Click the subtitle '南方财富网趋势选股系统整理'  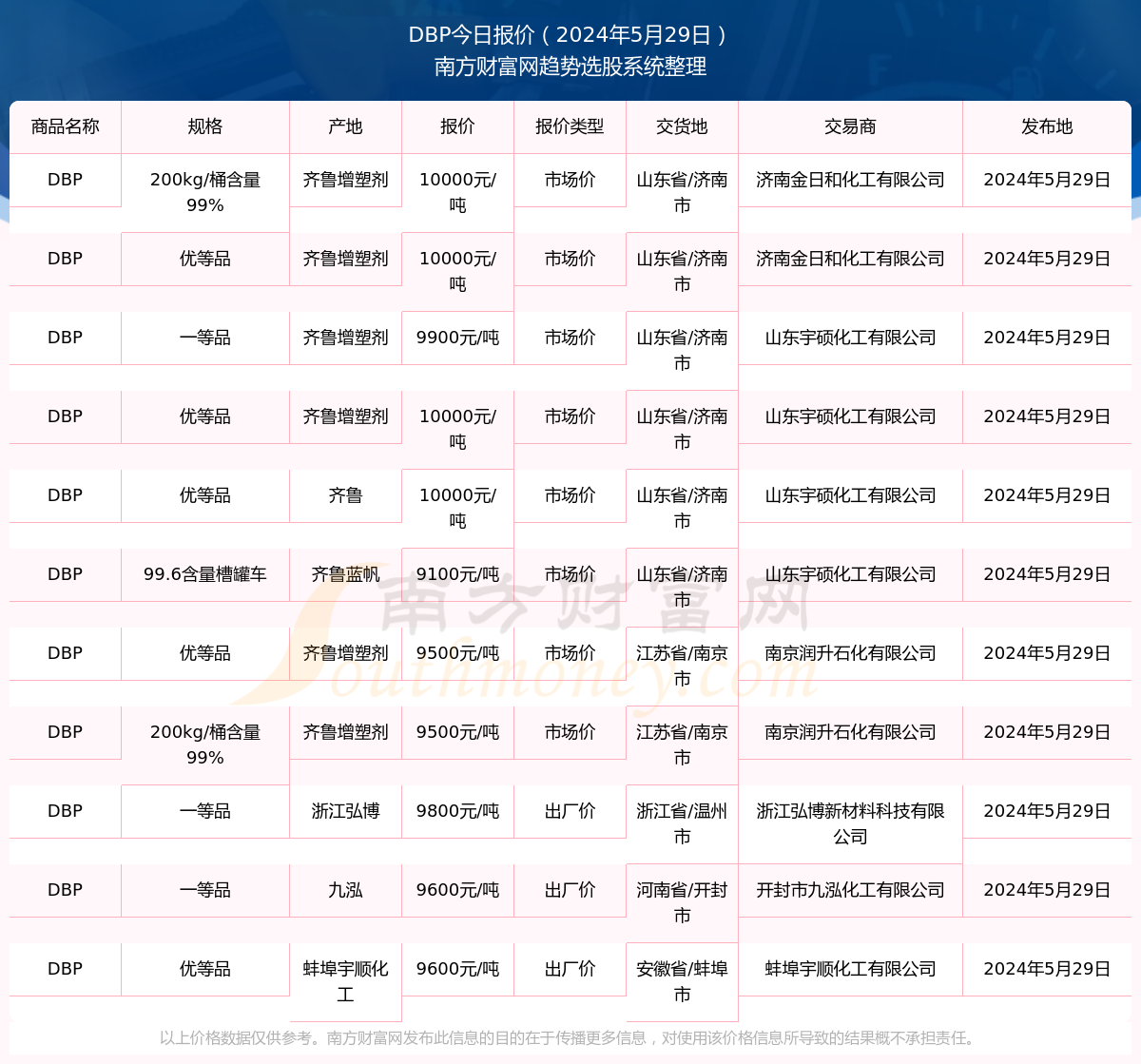570,67
